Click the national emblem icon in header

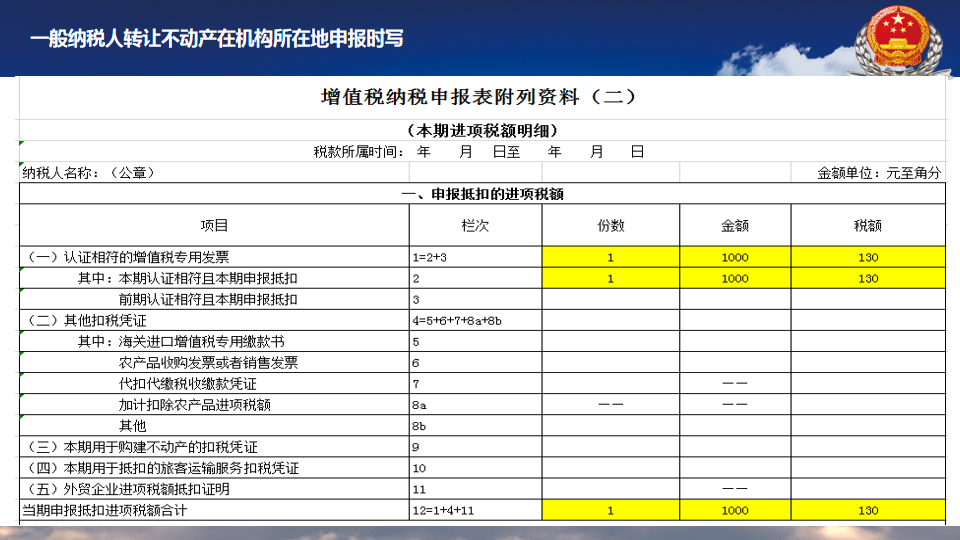pyautogui.click(x=898, y=38)
